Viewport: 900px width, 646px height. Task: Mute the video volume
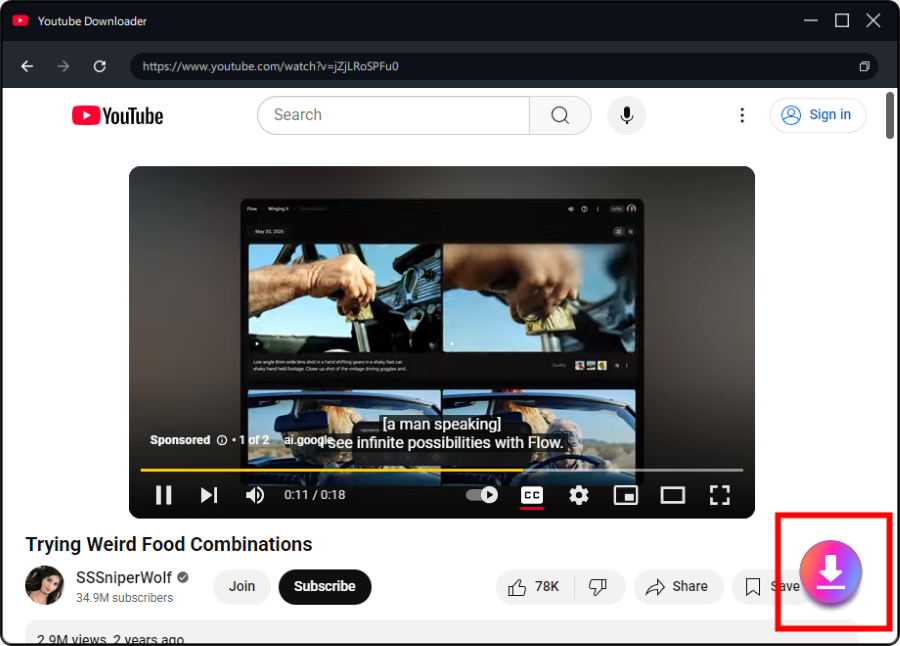coord(255,495)
